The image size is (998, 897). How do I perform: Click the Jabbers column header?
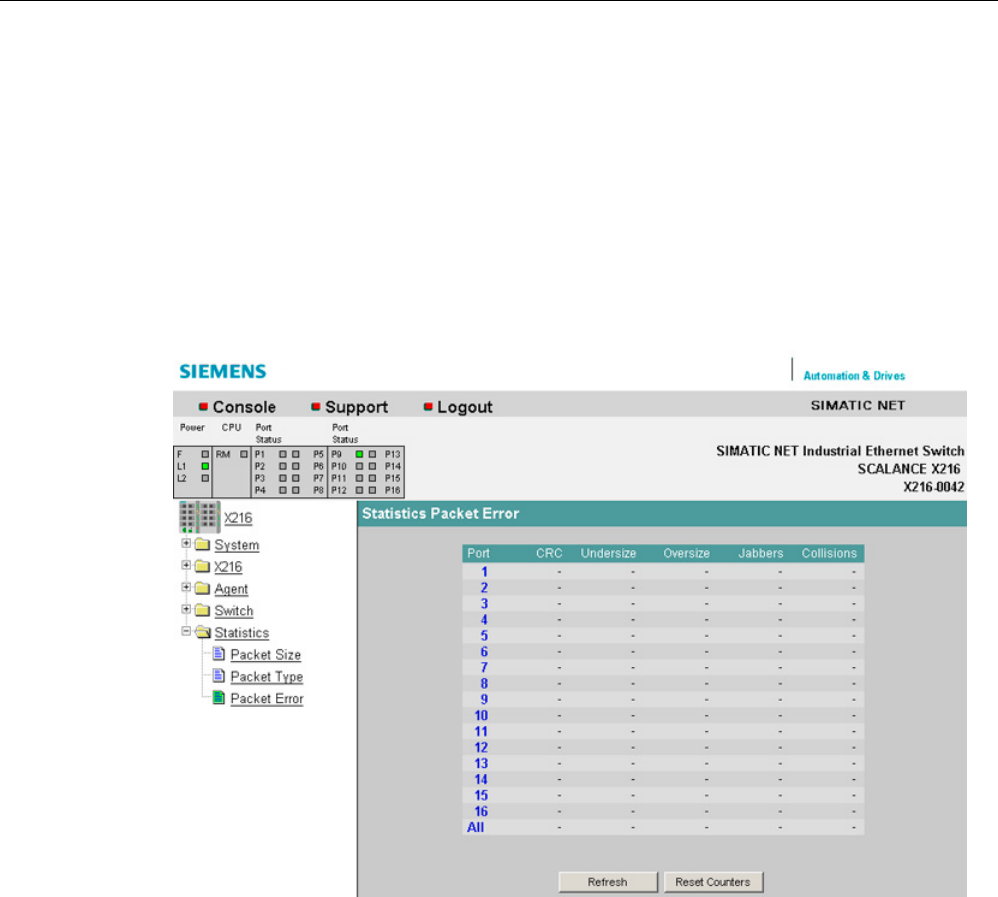point(761,553)
